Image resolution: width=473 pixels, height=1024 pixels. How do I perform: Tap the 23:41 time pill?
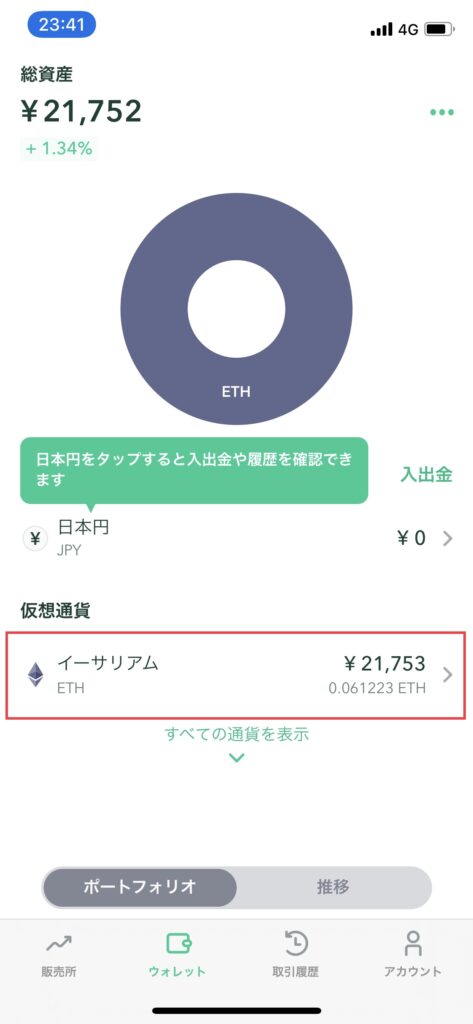(x=61, y=25)
